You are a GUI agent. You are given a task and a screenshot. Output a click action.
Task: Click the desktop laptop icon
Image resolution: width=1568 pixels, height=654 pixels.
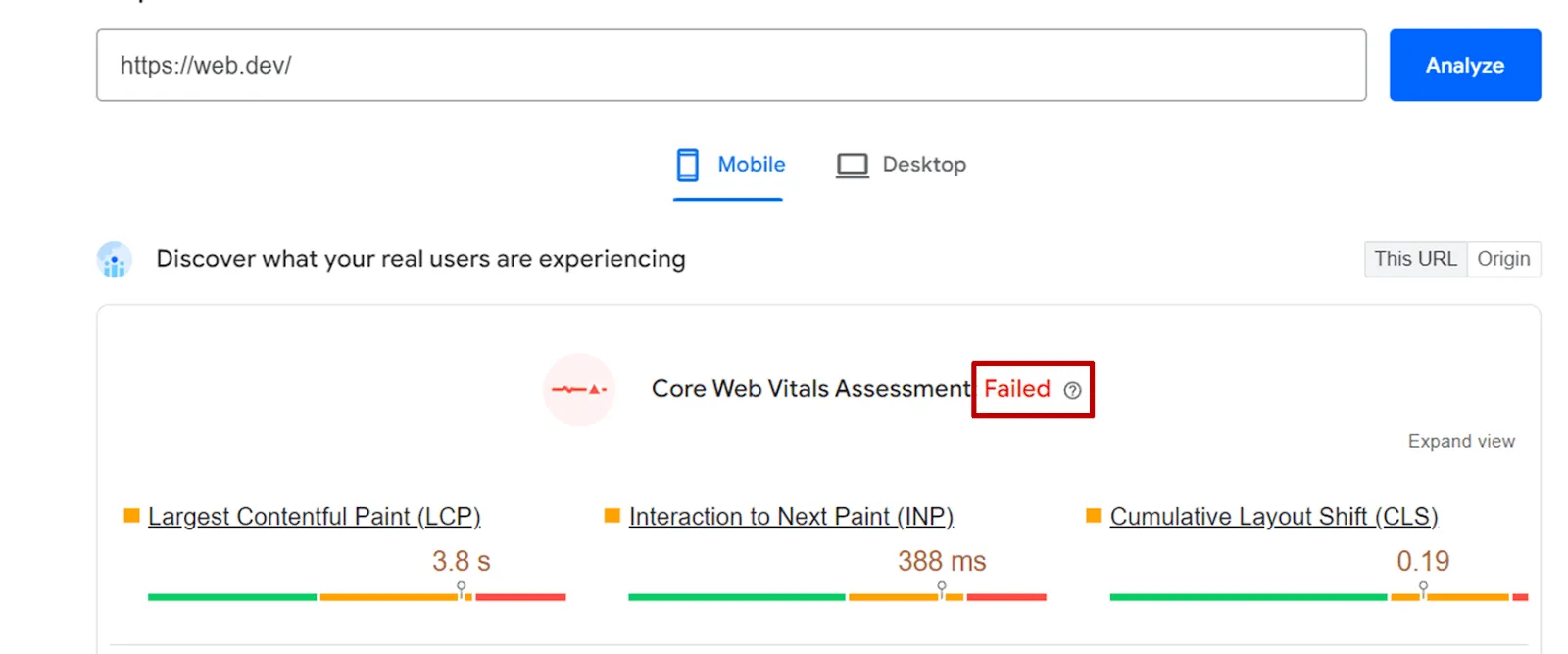852,165
